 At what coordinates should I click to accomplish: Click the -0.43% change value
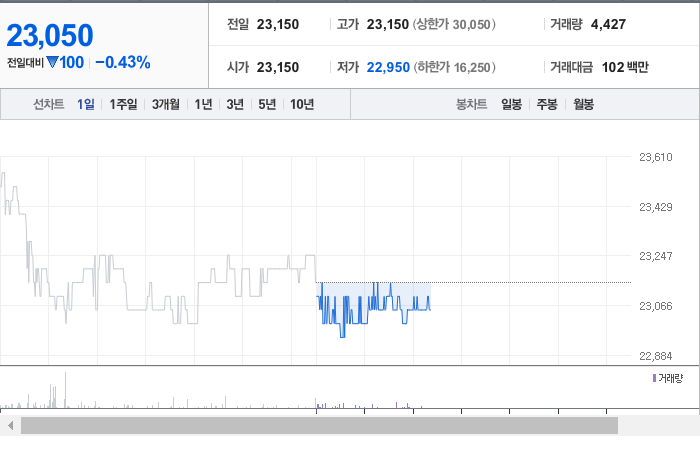tap(123, 62)
